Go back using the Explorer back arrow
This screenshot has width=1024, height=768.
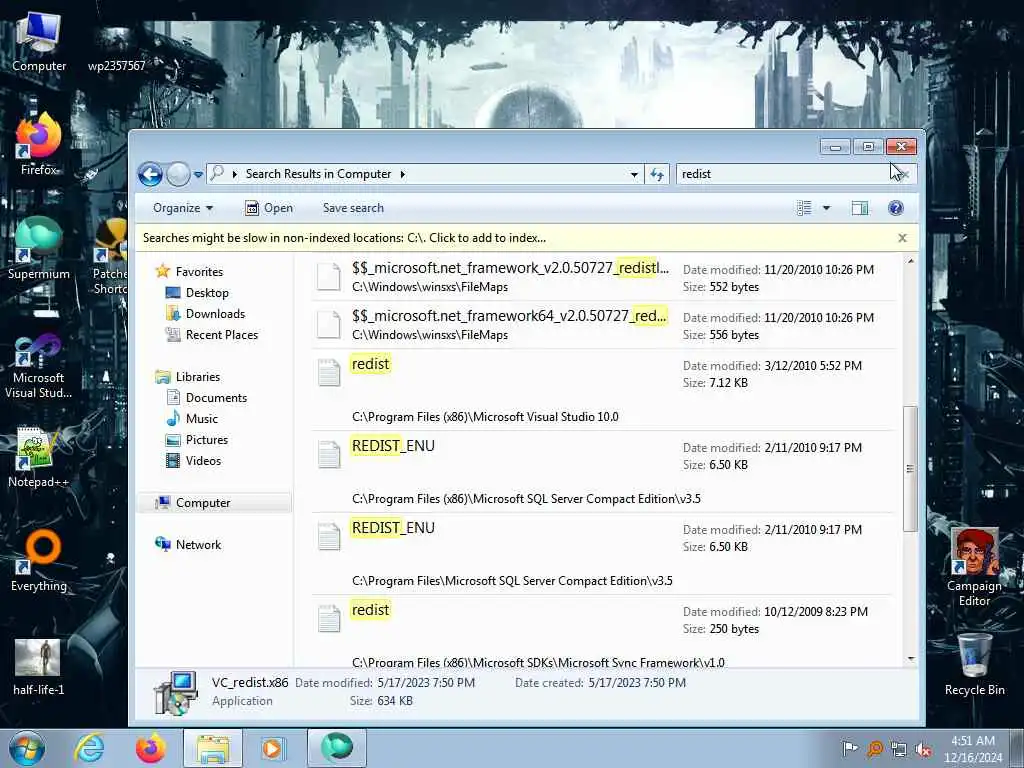(150, 174)
